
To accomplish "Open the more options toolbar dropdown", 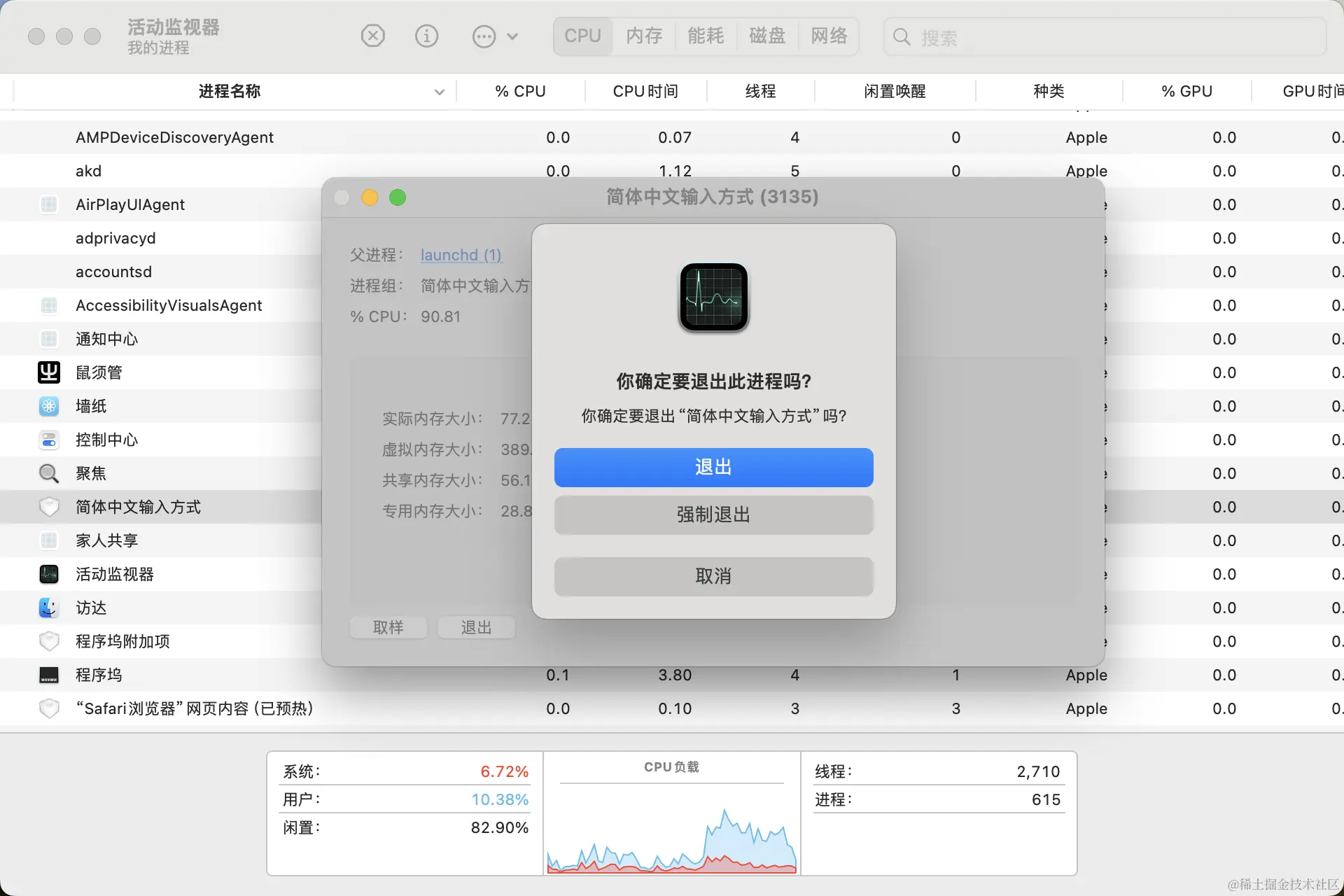I will [x=484, y=36].
